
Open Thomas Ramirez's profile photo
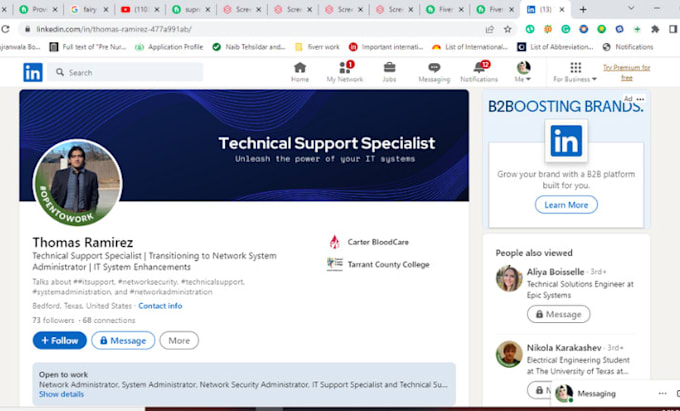click(78, 183)
